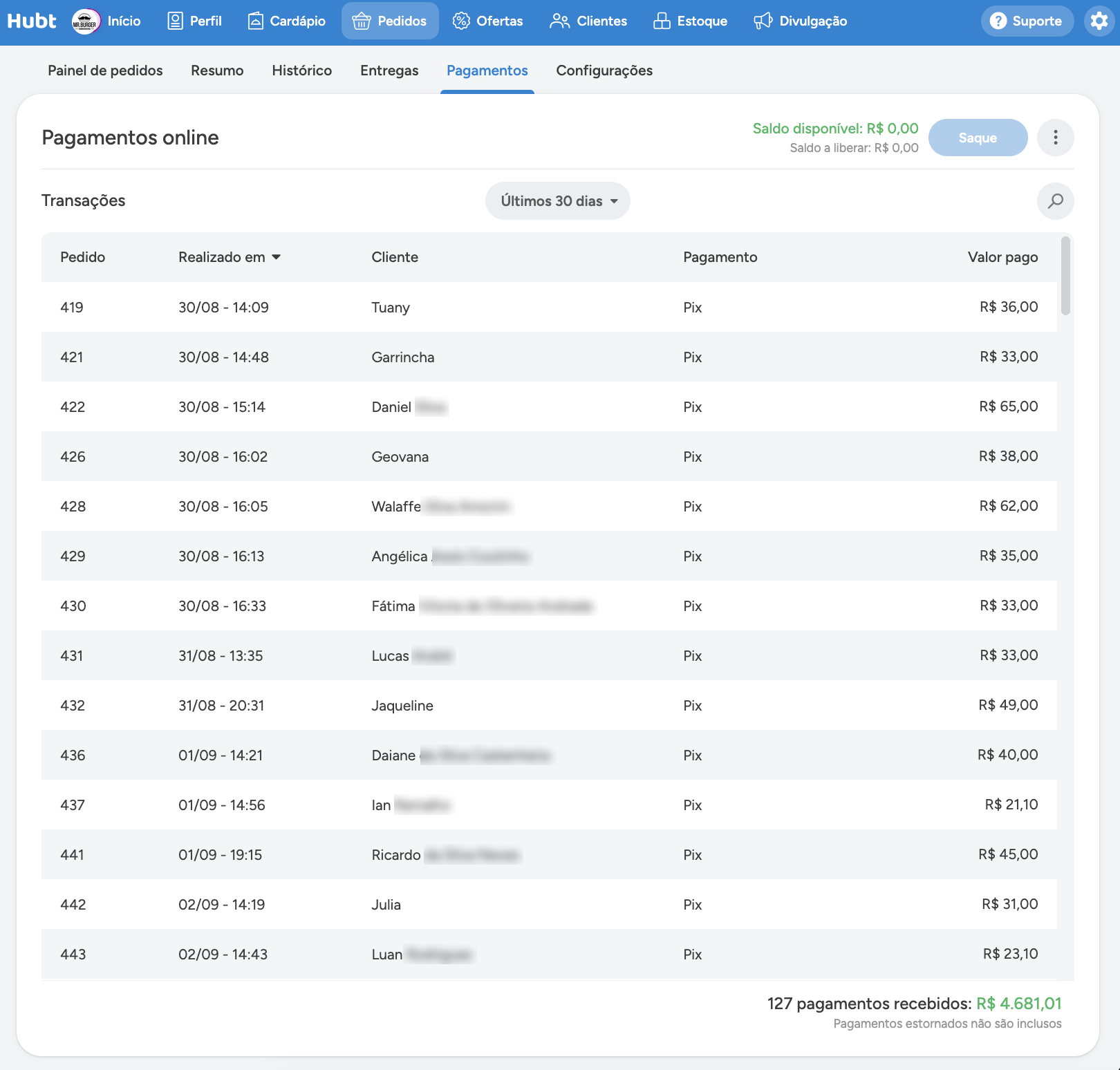Image resolution: width=1120 pixels, height=1070 pixels.
Task: Click the R$ 65,00 amount
Action: [x=1009, y=406]
